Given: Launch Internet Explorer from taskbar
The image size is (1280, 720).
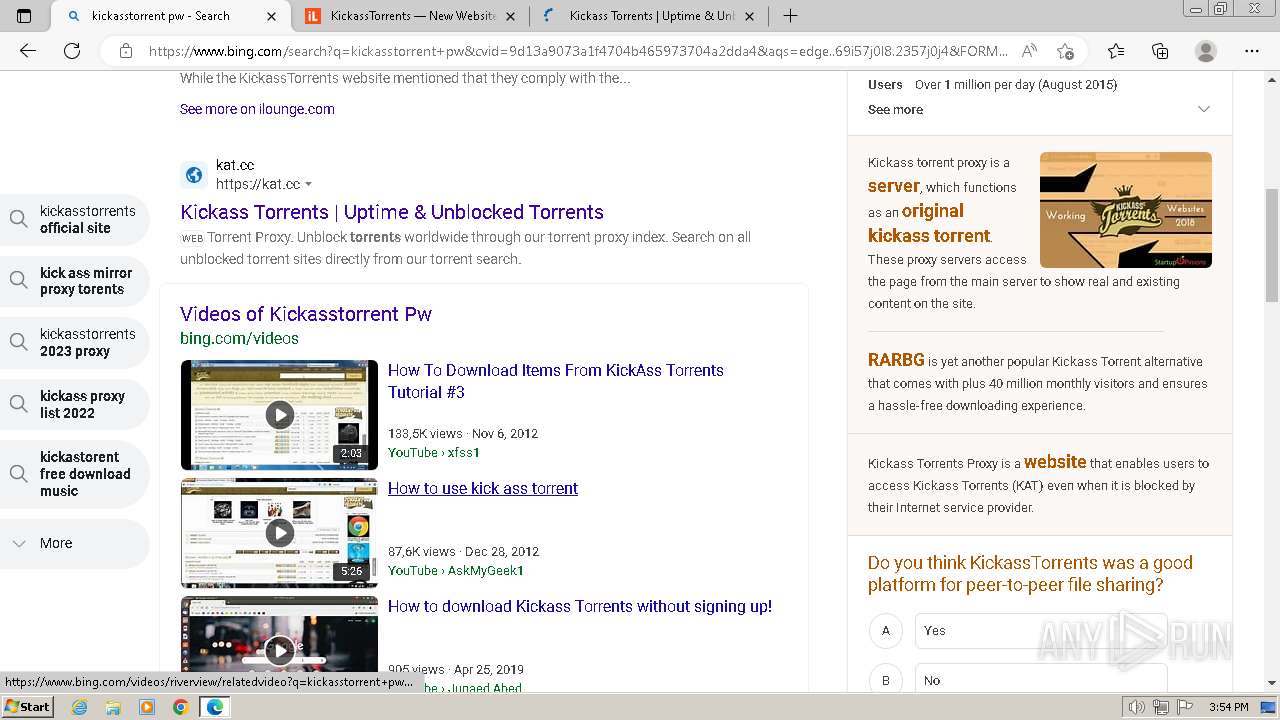Looking at the screenshot, I should pos(80,707).
